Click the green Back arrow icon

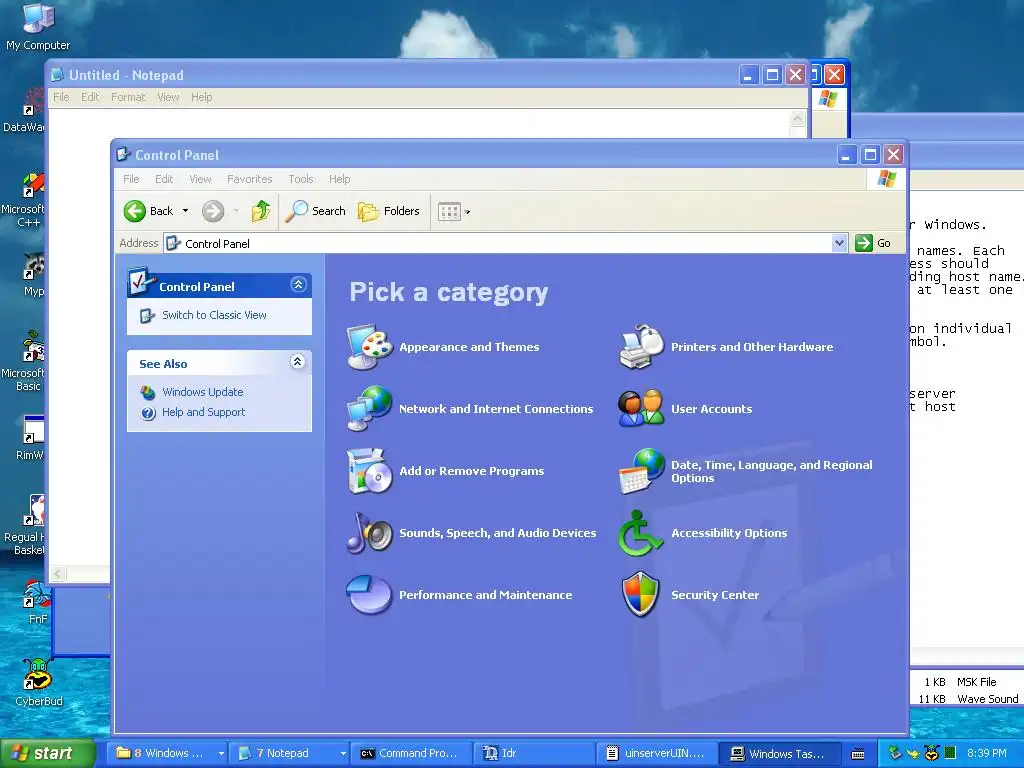click(135, 211)
